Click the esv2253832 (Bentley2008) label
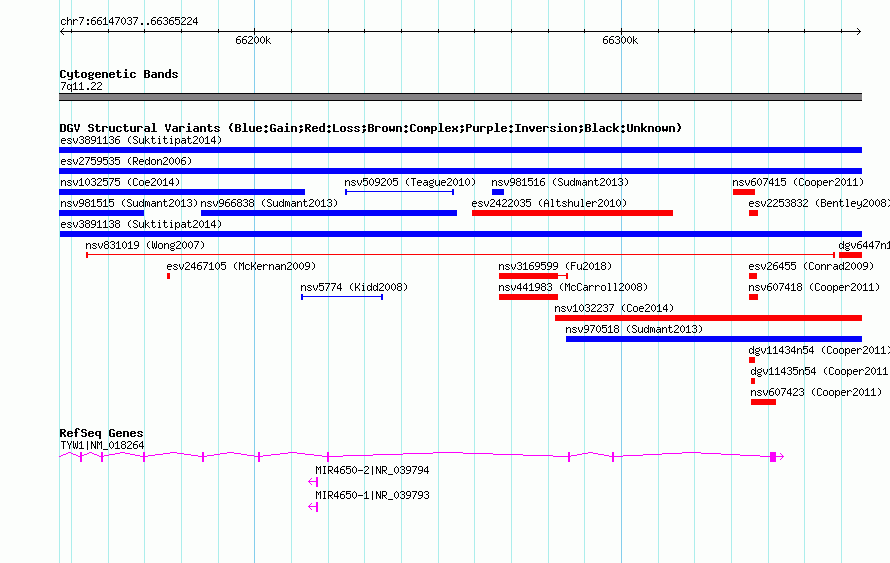This screenshot has width=890, height=563. pos(818,203)
